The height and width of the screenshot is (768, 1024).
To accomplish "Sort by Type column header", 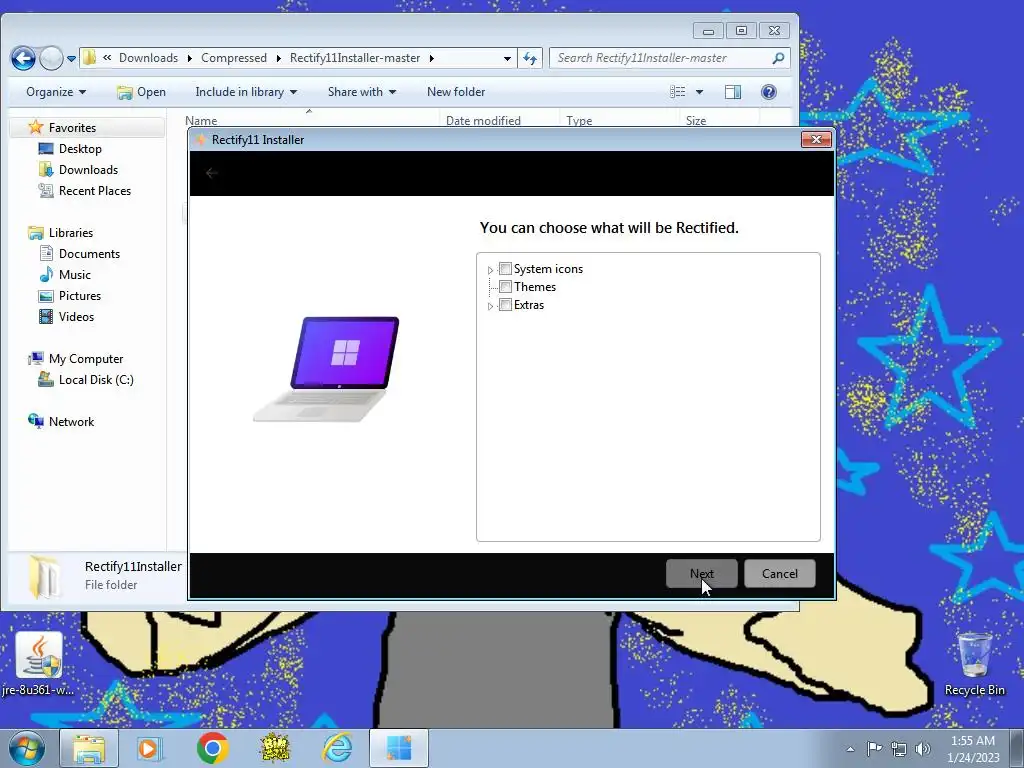I will 579,121.
